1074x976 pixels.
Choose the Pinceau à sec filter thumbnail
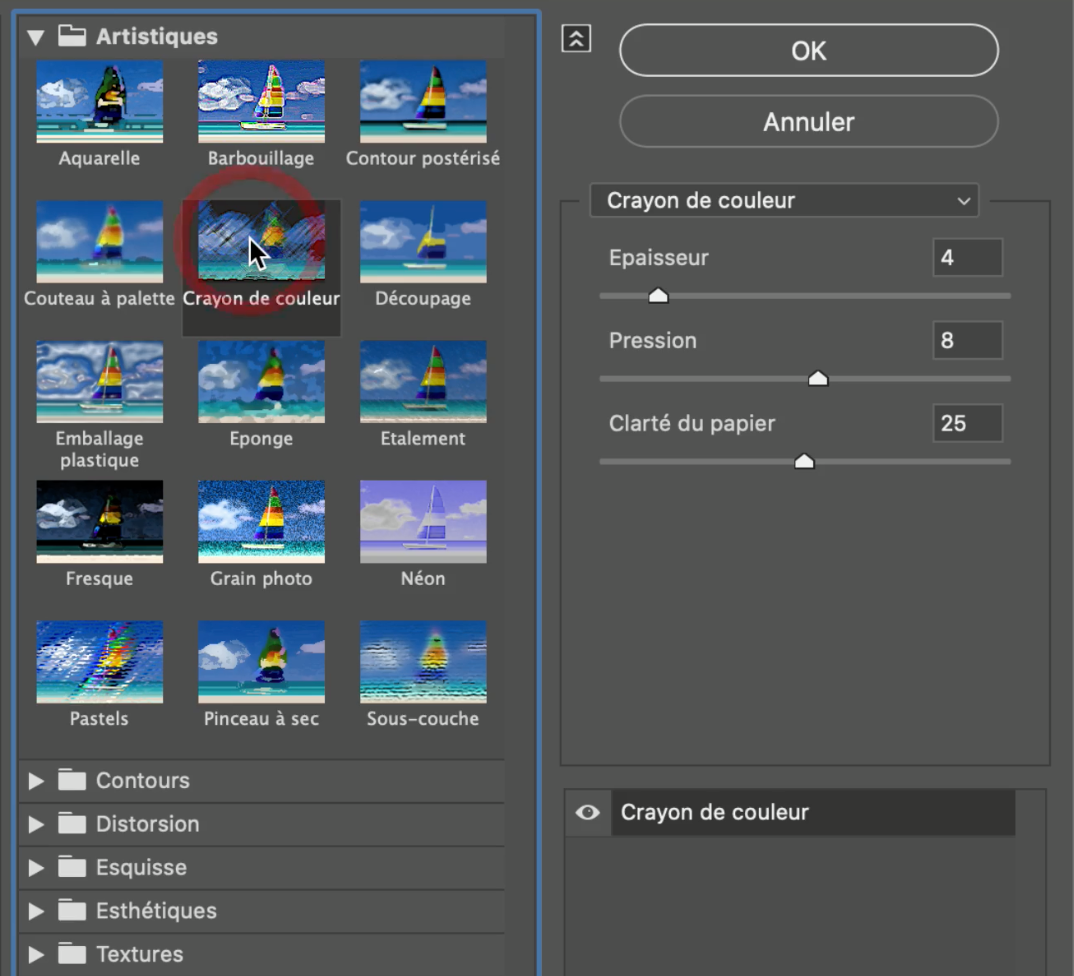click(x=262, y=662)
